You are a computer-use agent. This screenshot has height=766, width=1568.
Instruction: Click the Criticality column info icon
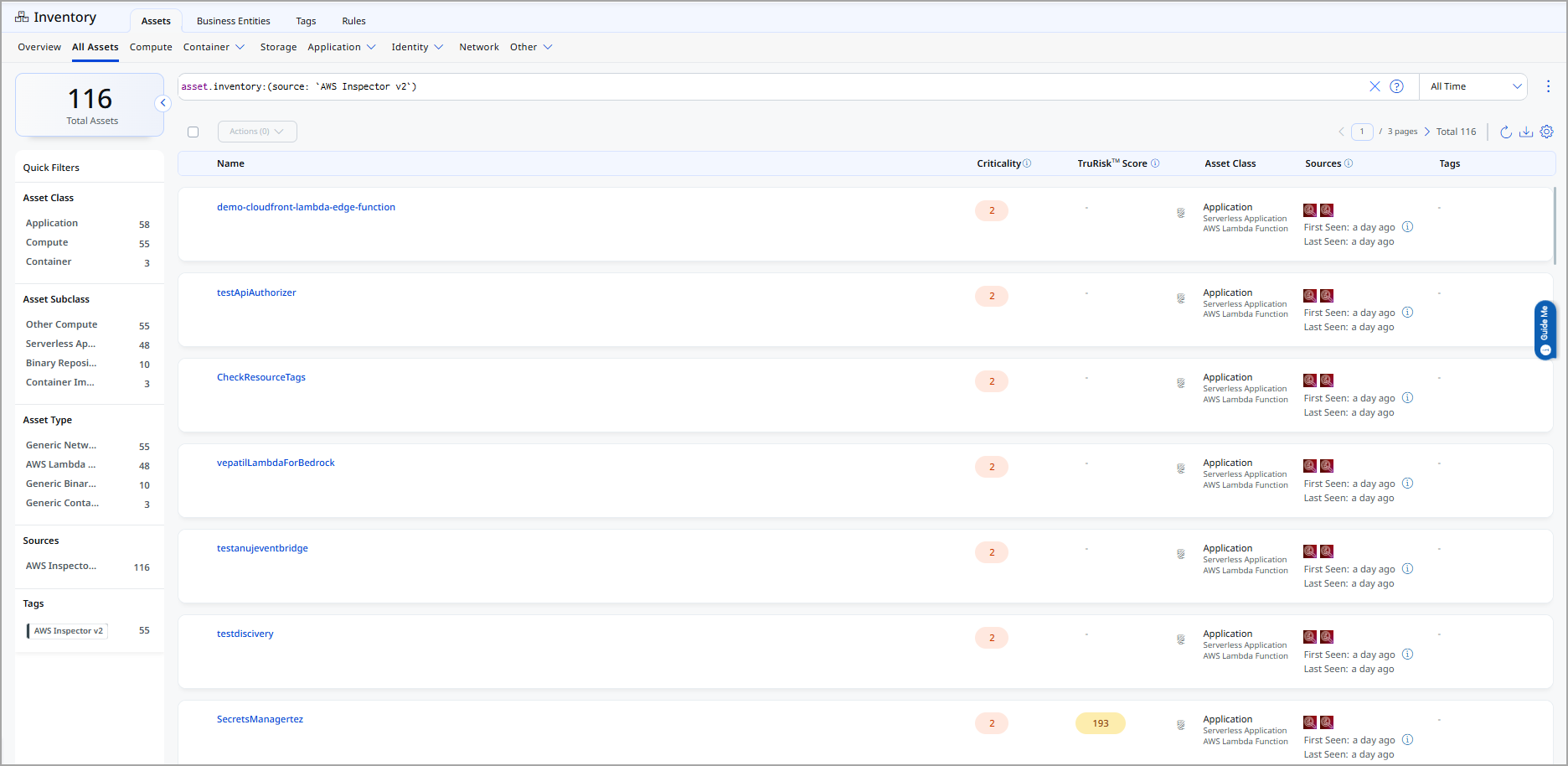tap(1027, 163)
